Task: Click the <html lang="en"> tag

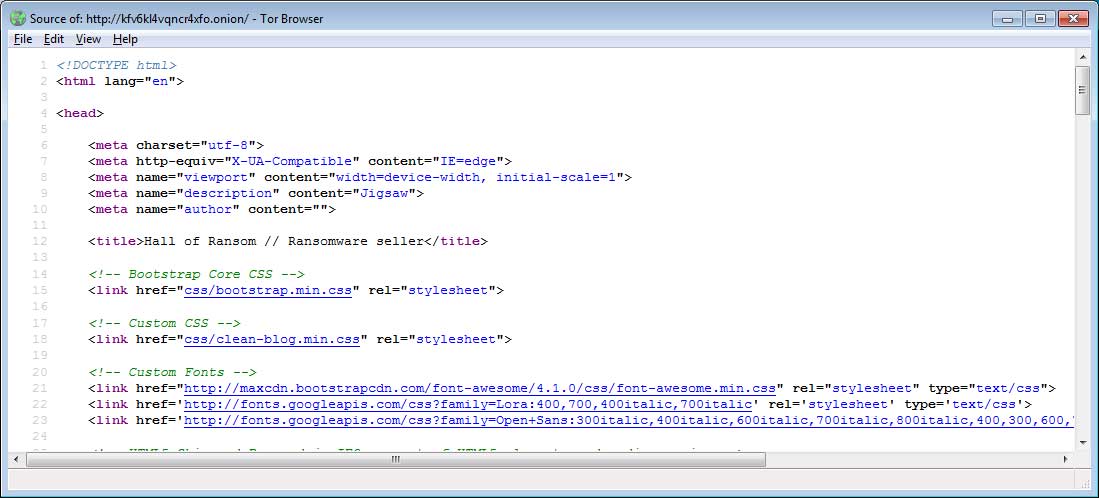Action: pyautogui.click(x=120, y=81)
